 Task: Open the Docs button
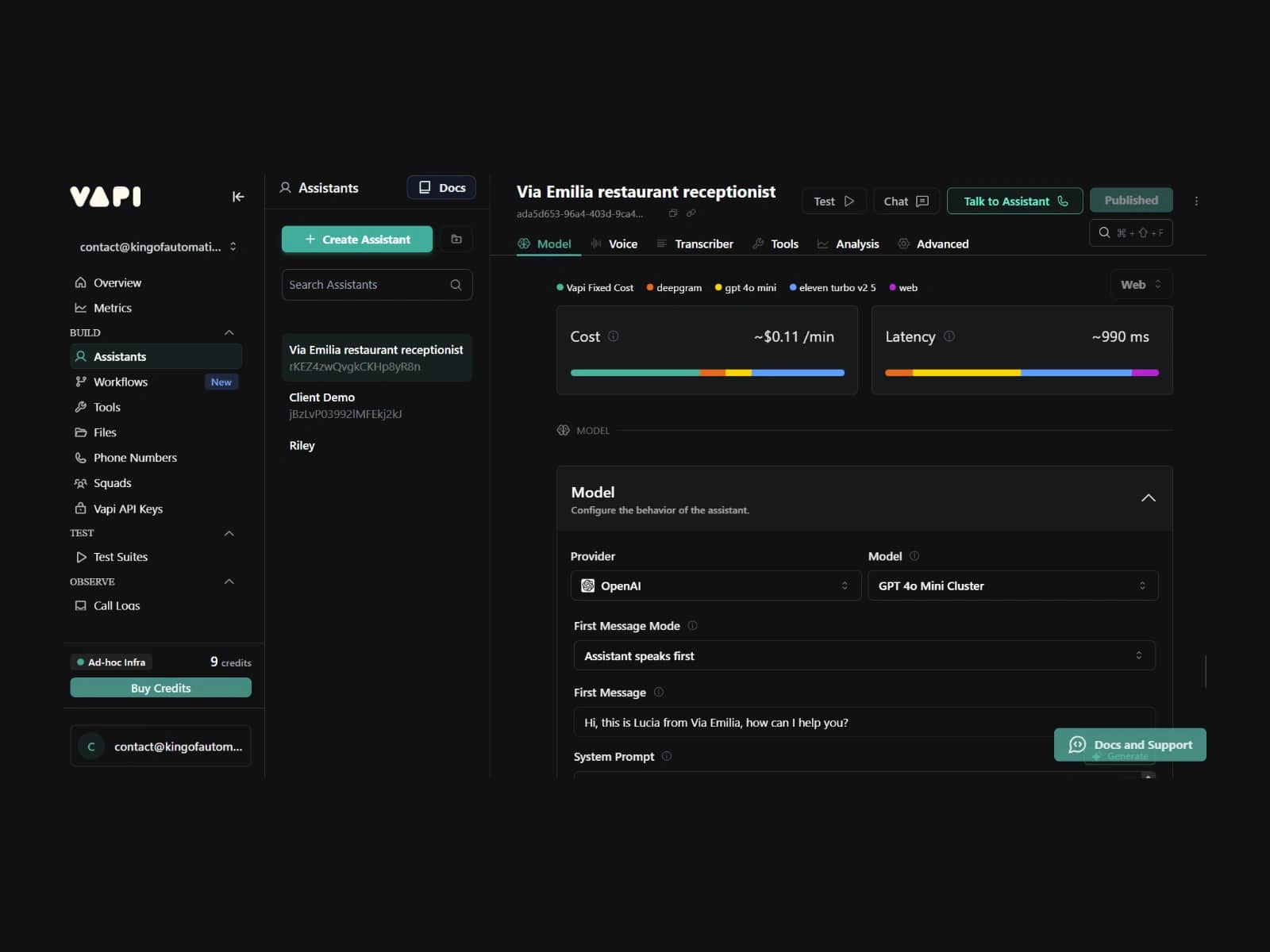(441, 188)
